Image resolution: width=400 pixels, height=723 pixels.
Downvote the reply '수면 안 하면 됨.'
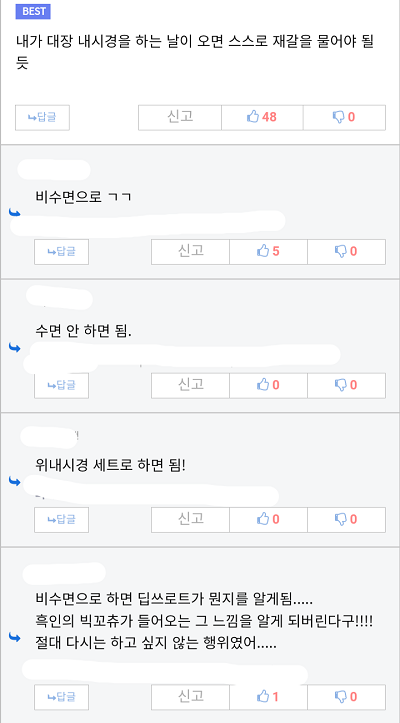346,385
